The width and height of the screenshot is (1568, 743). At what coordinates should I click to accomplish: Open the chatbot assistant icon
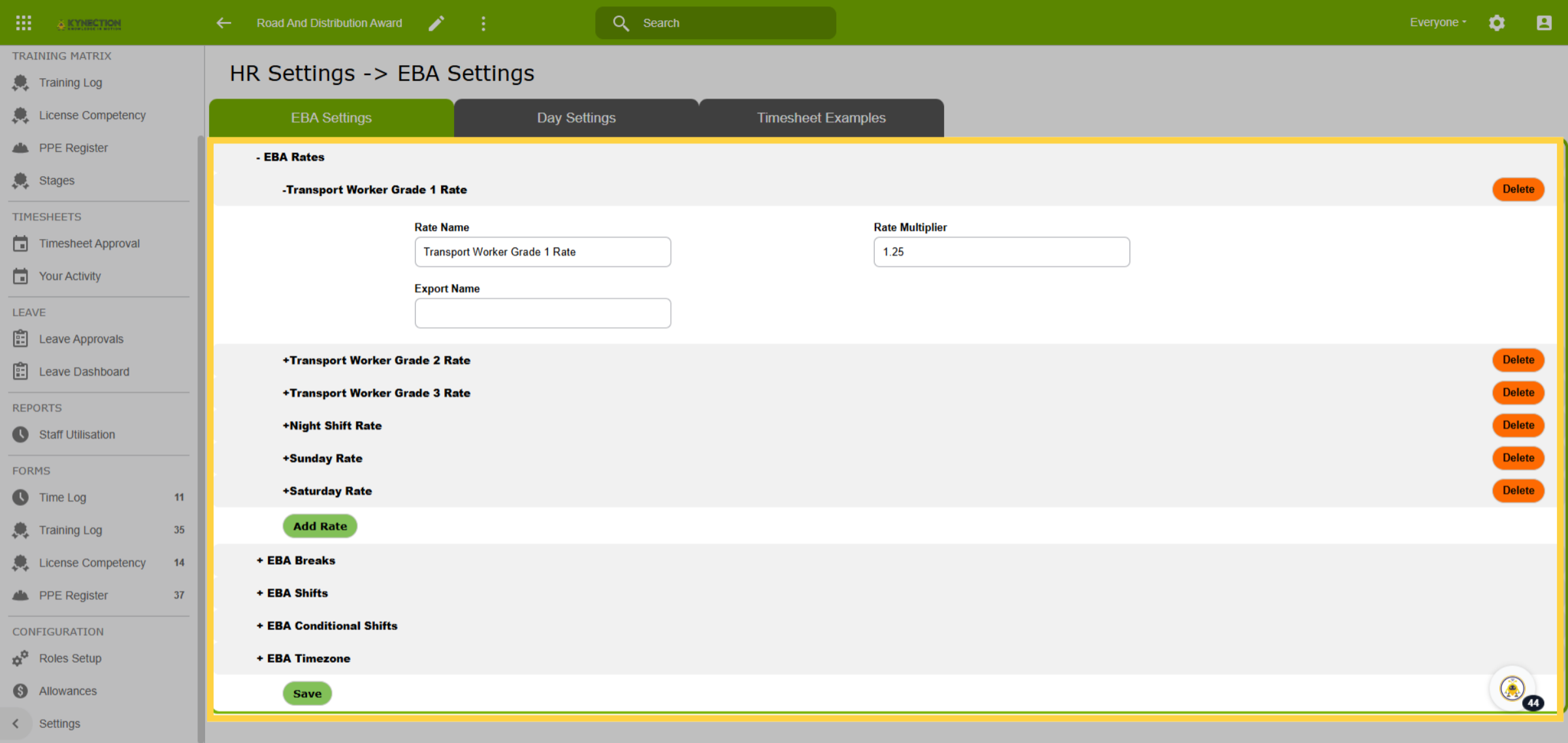1512,688
